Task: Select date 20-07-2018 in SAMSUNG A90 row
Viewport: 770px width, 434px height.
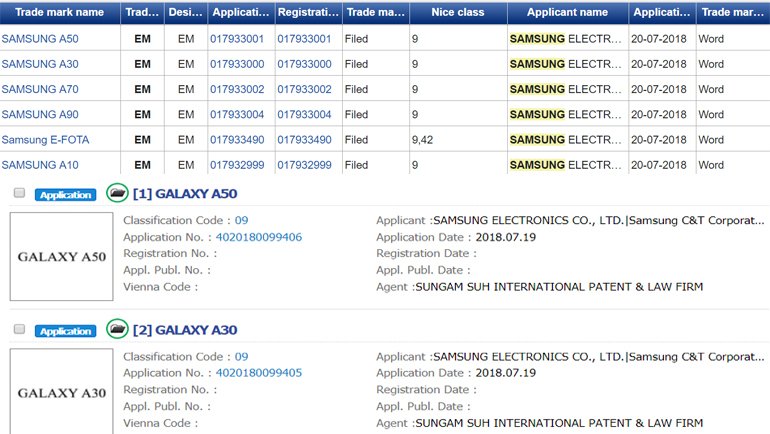Action: pos(659,114)
